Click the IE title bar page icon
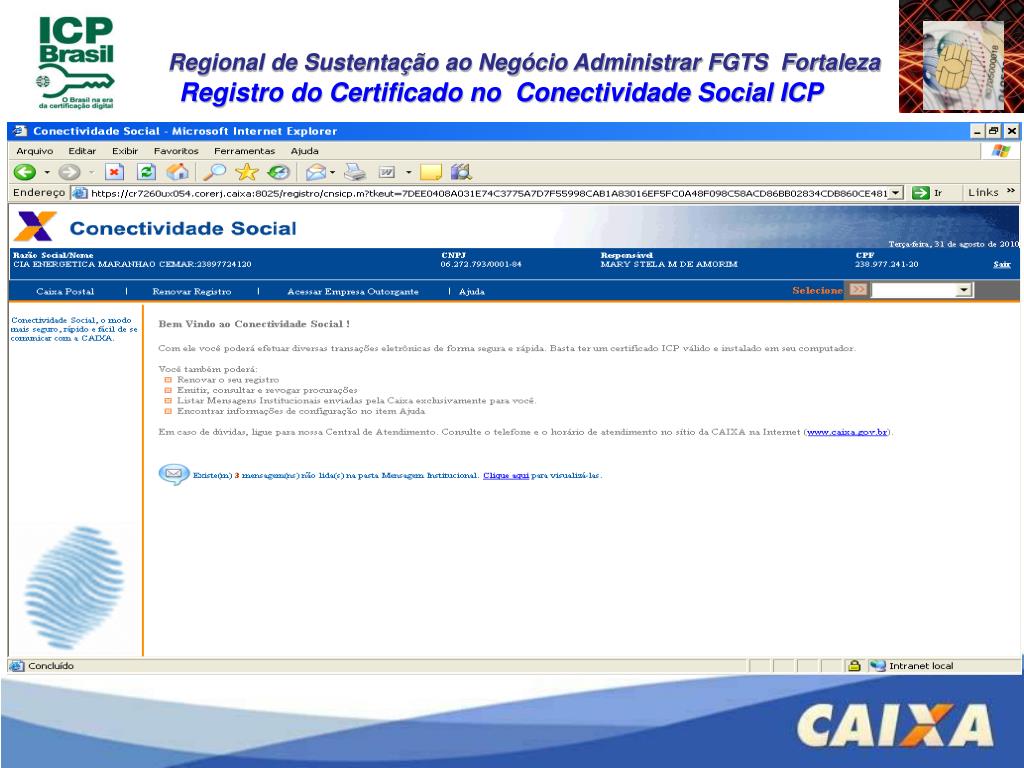The image size is (1024, 768). [20, 131]
